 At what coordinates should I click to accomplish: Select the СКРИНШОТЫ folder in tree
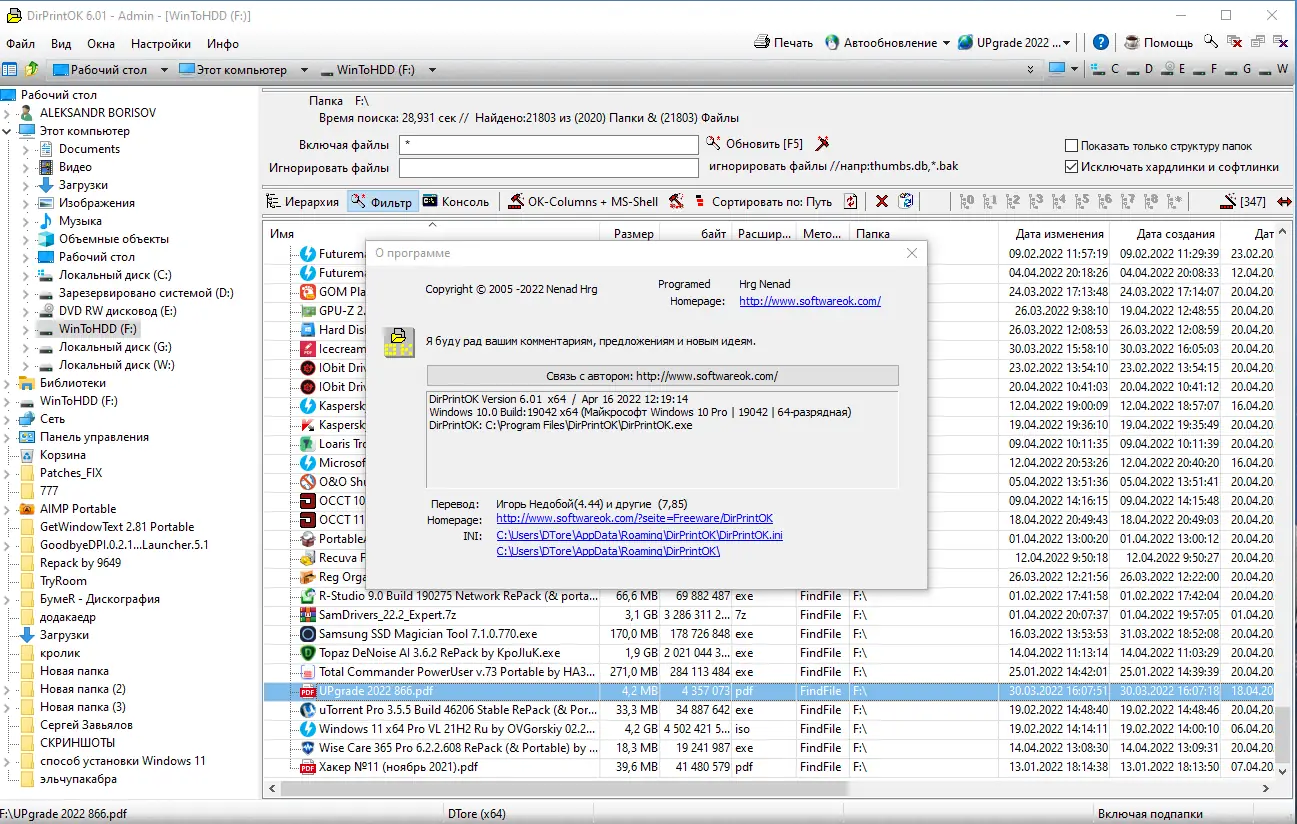pos(77,743)
